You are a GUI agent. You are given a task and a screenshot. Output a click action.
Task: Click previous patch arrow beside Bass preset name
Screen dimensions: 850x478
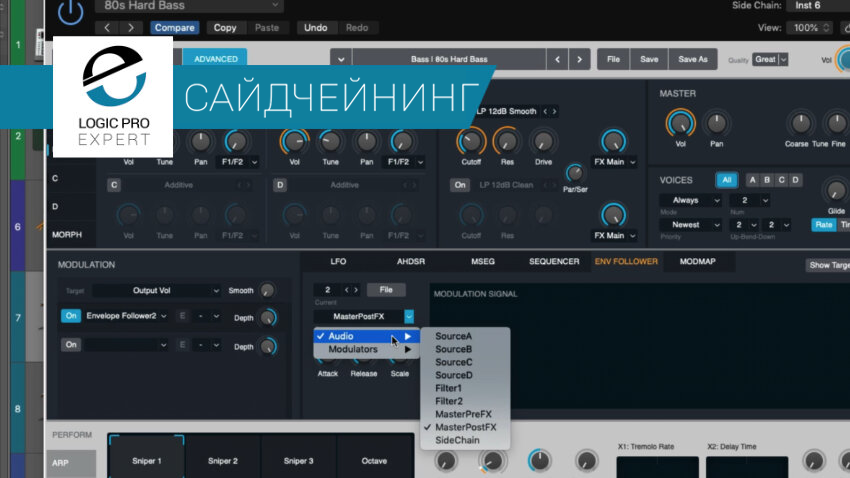(x=557, y=59)
